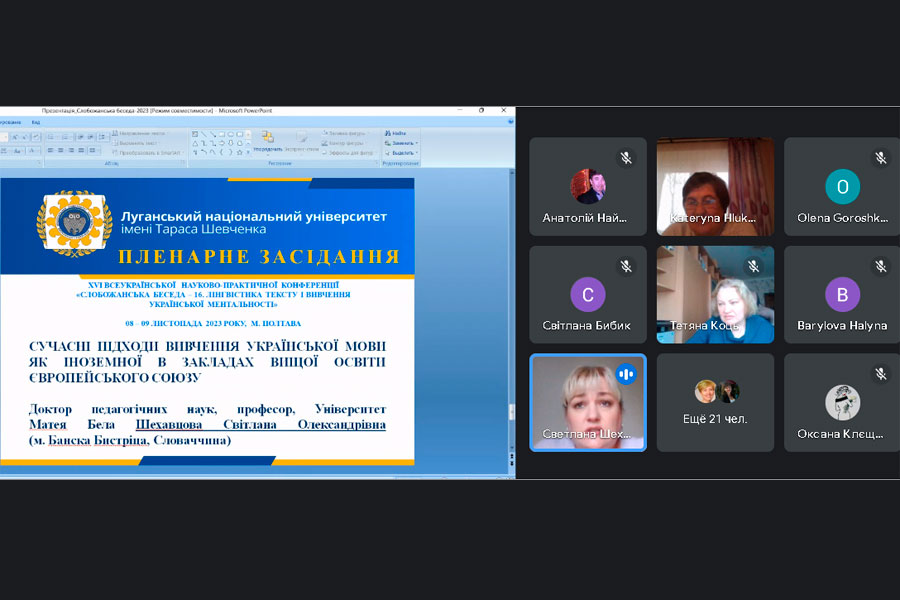The height and width of the screenshot is (600, 900).
Task: Decrease the font size
Action: point(25,137)
